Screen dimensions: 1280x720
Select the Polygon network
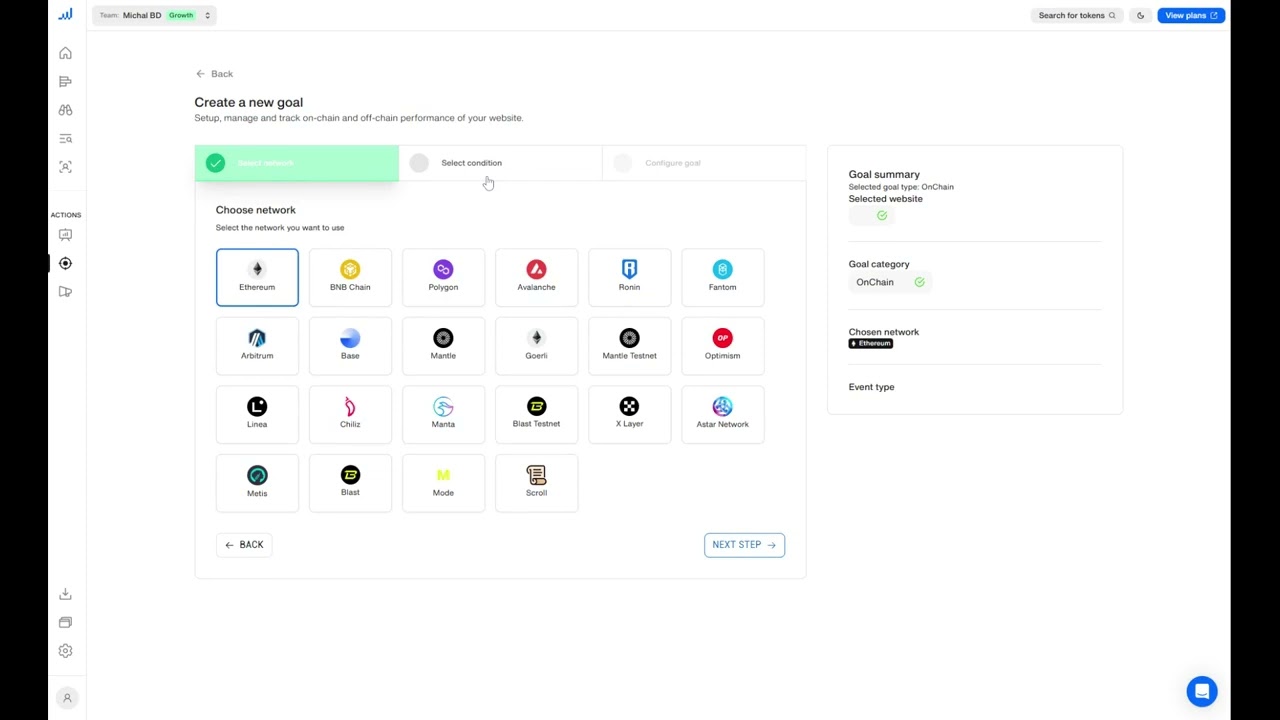tap(443, 277)
